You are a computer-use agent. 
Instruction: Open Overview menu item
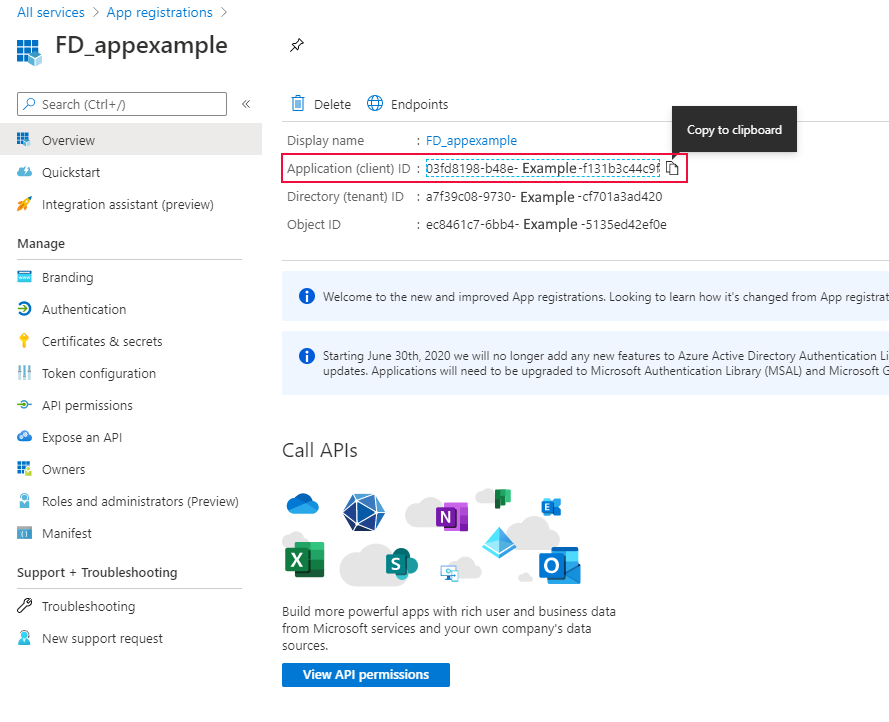131,140
